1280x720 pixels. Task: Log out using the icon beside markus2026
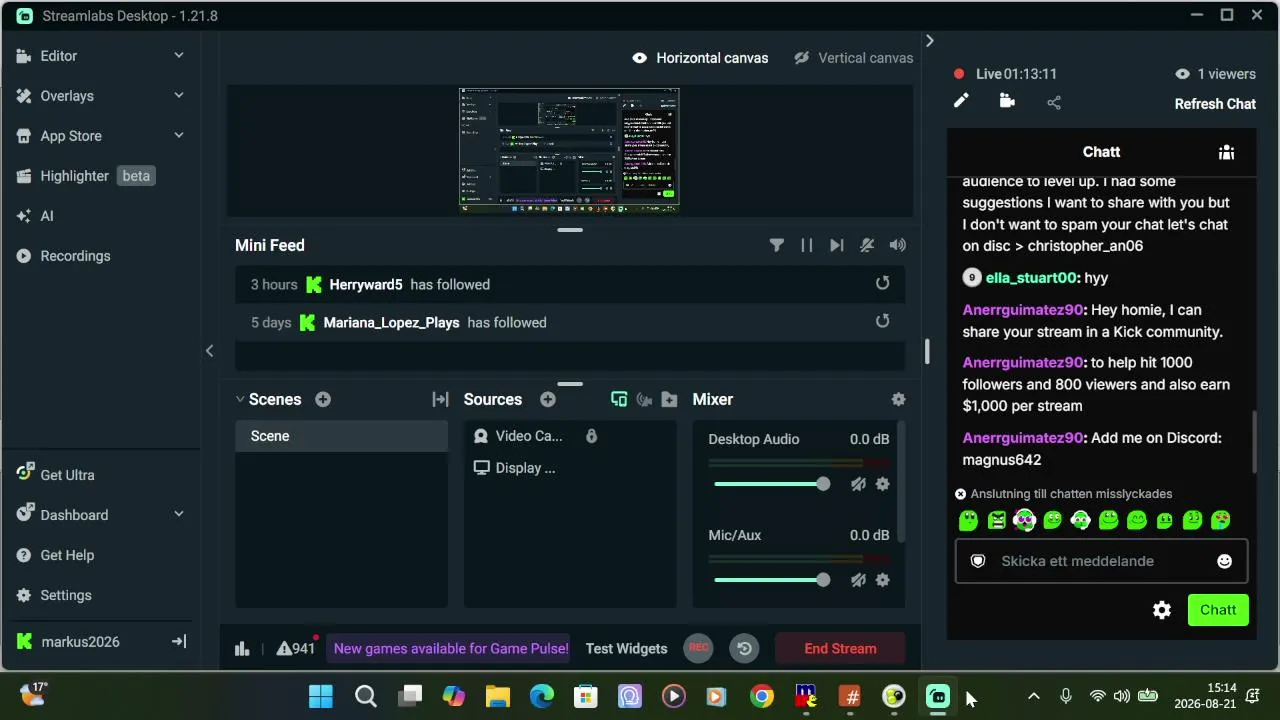pyautogui.click(x=179, y=642)
